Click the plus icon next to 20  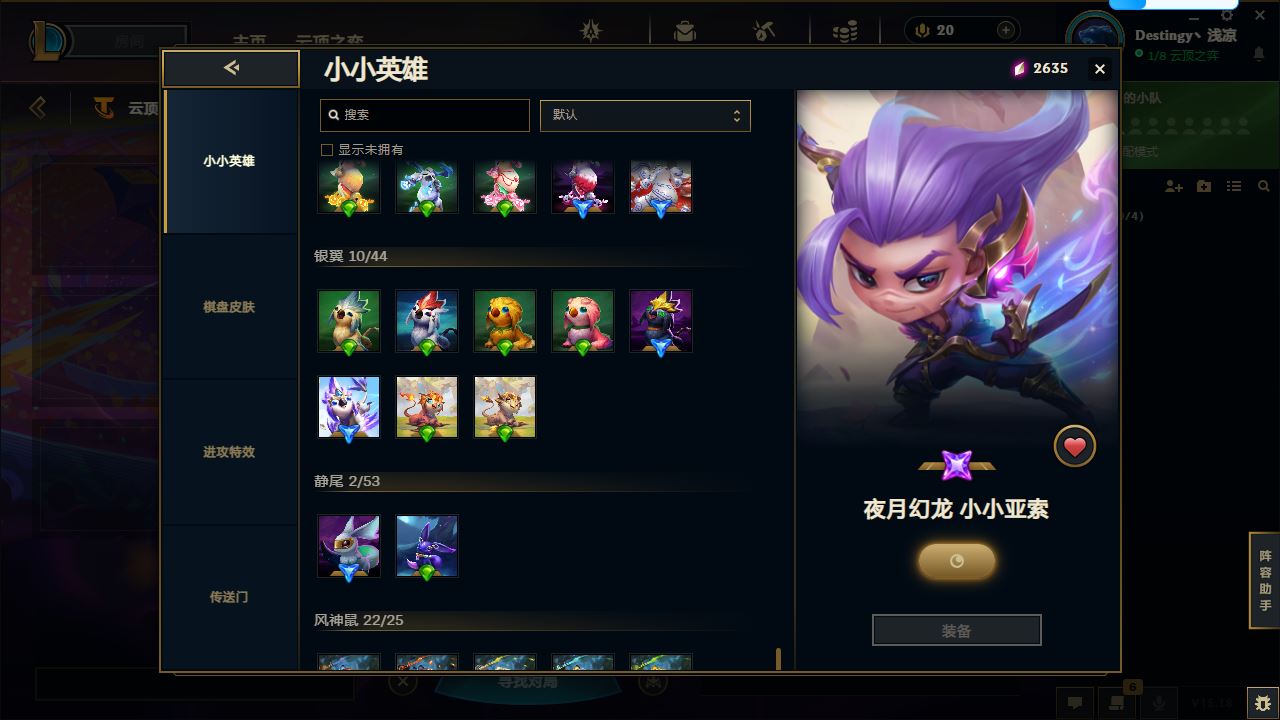click(x=1006, y=31)
